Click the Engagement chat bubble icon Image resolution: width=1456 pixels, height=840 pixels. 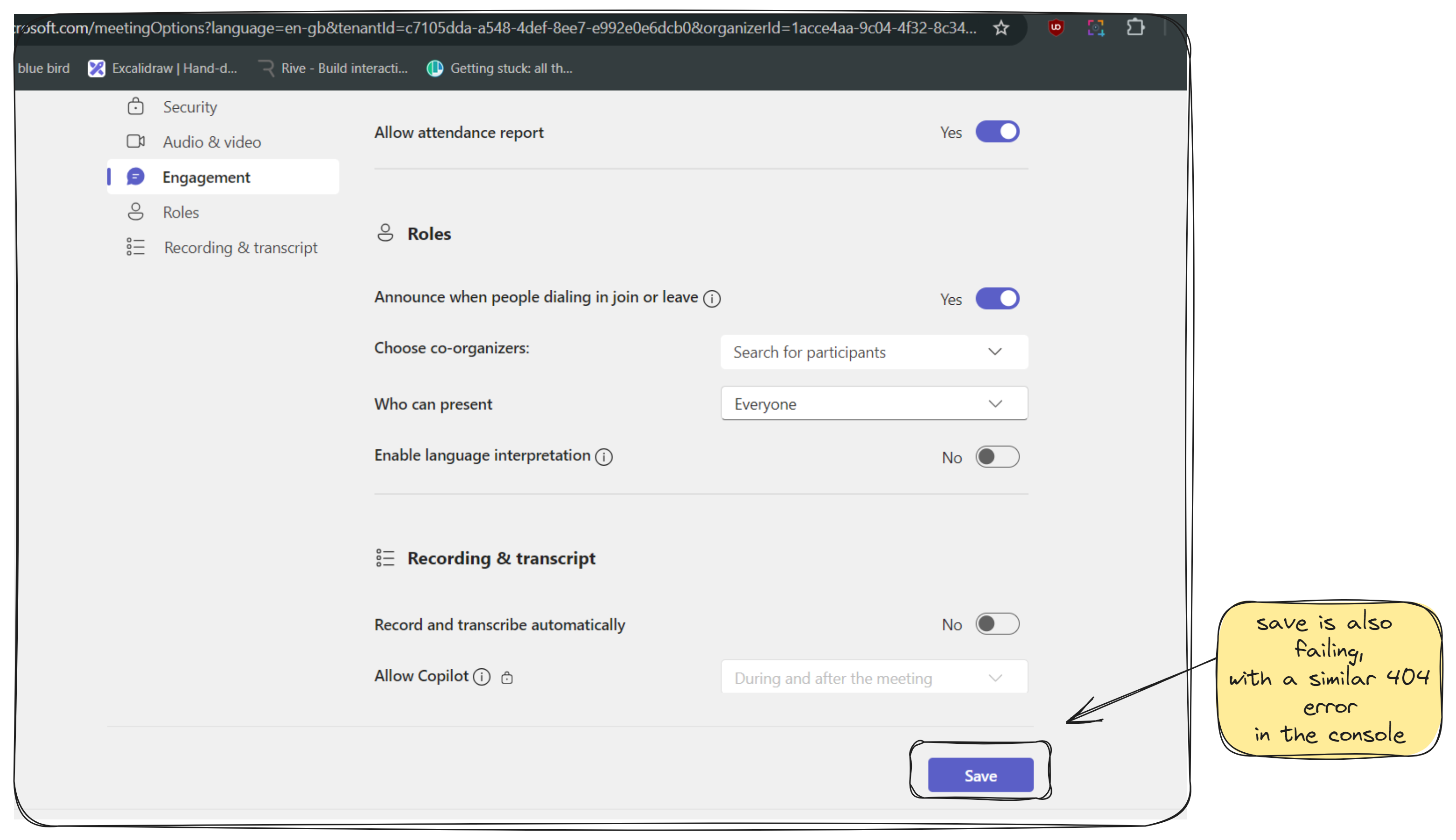click(135, 176)
